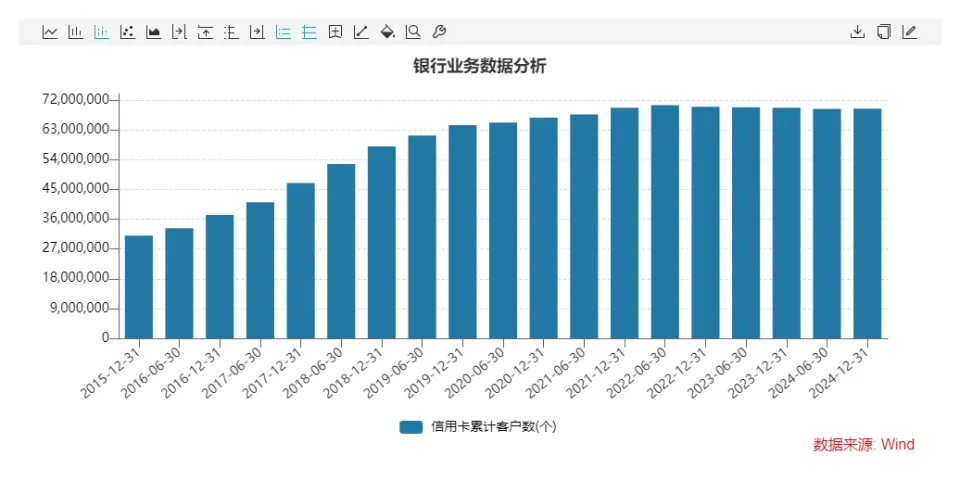Click the highlighted blue bar chart icon
Image resolution: width=960 pixels, height=481 pixels.
click(x=102, y=32)
